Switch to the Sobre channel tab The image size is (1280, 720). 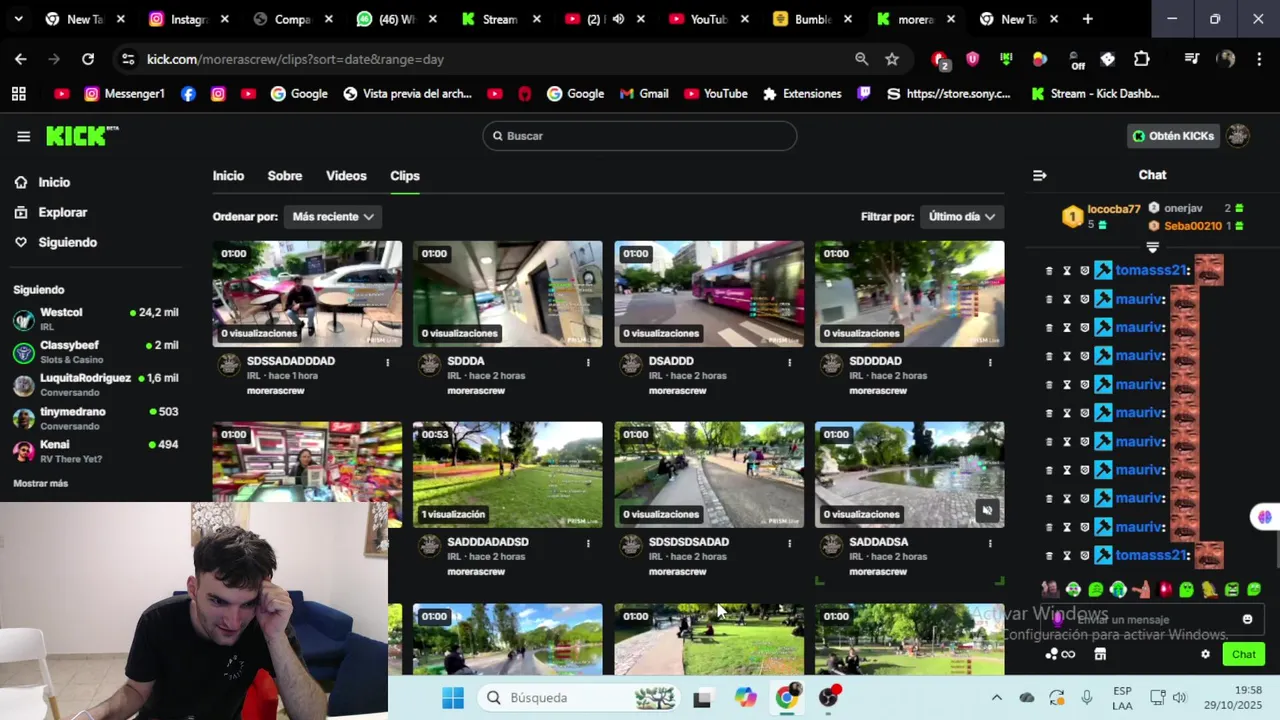[285, 176]
